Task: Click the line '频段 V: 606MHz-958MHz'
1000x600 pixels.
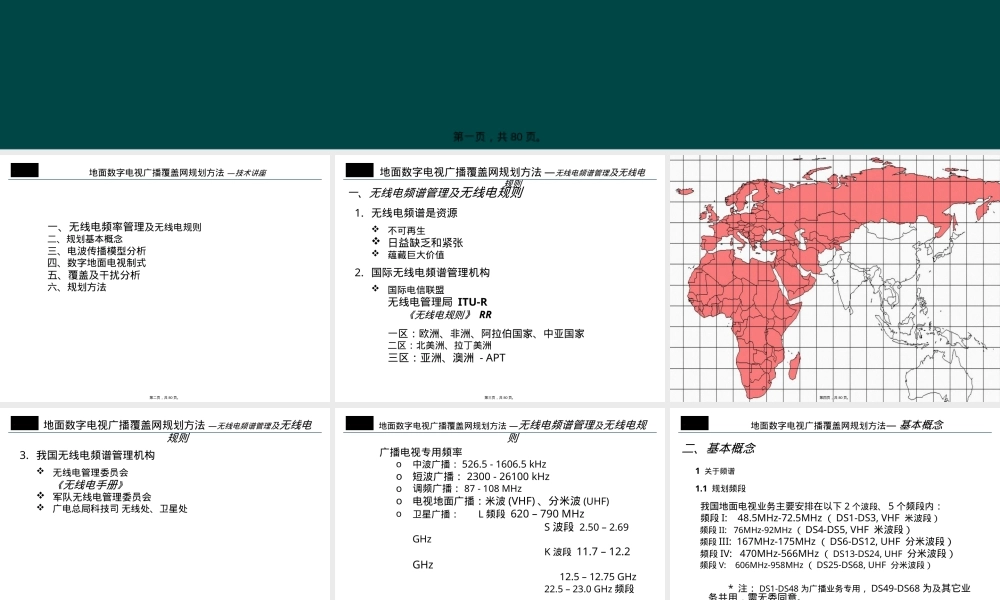Action: (816, 565)
